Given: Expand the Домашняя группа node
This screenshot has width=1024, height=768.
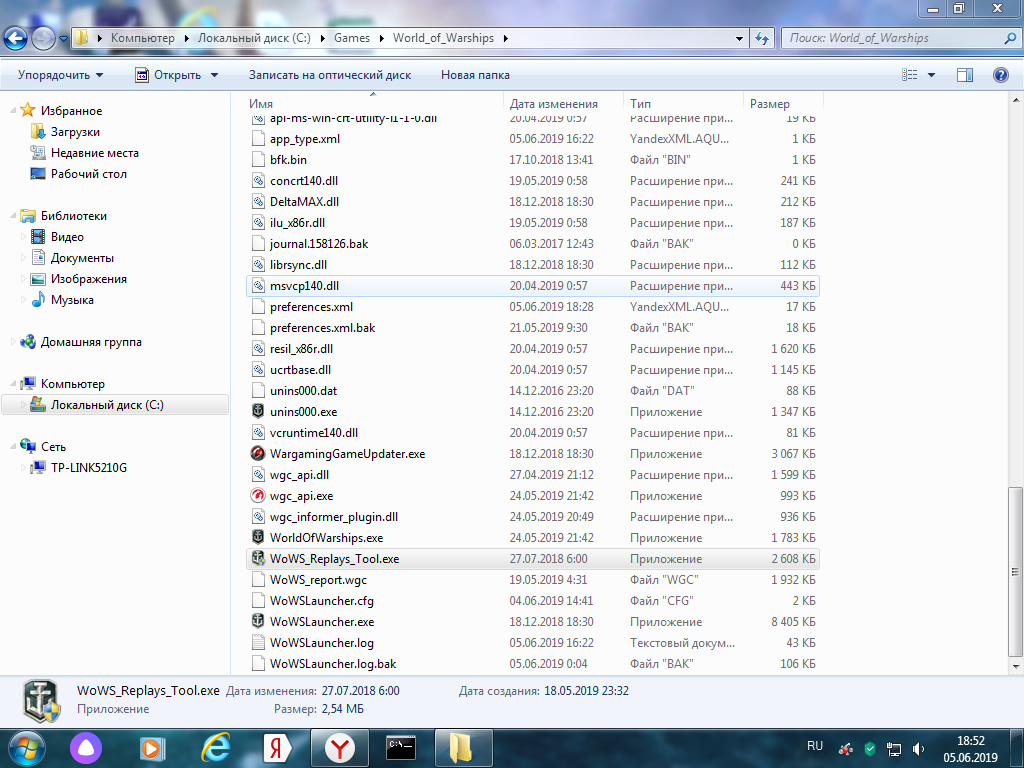Looking at the screenshot, I should point(12,342).
